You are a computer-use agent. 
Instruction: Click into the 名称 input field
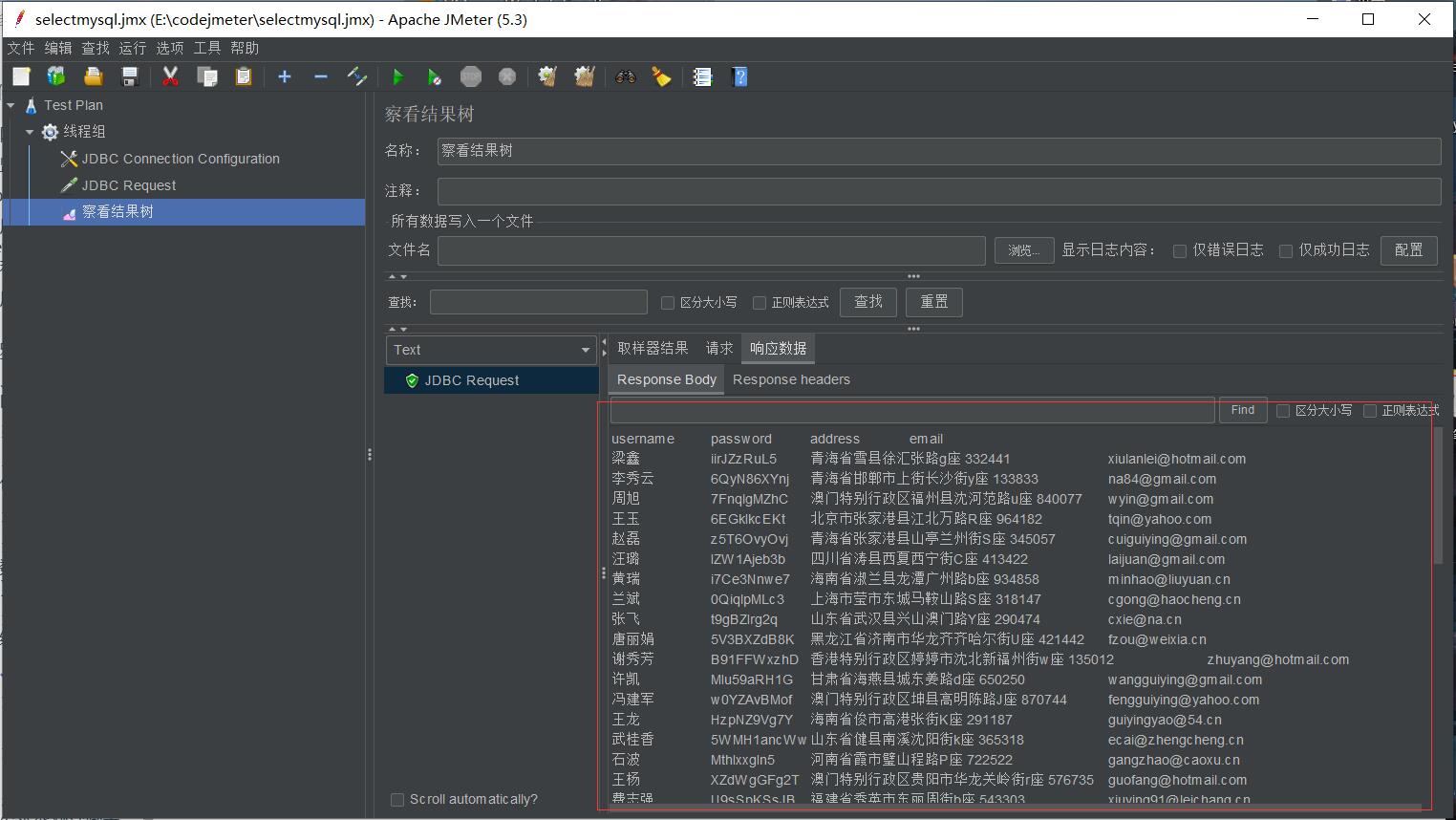[939, 151]
